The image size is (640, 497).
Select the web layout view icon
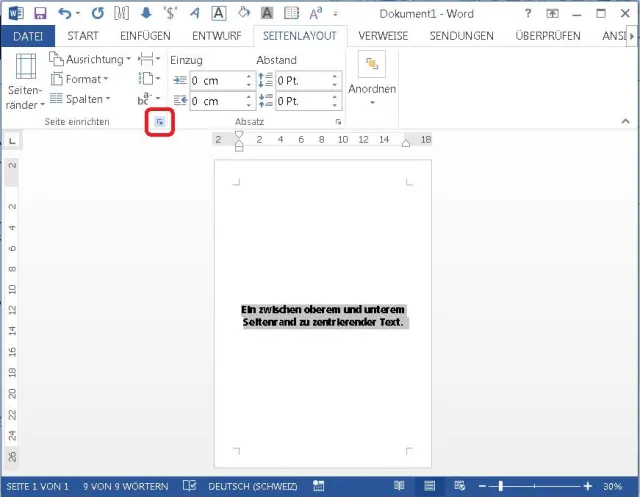(457, 486)
